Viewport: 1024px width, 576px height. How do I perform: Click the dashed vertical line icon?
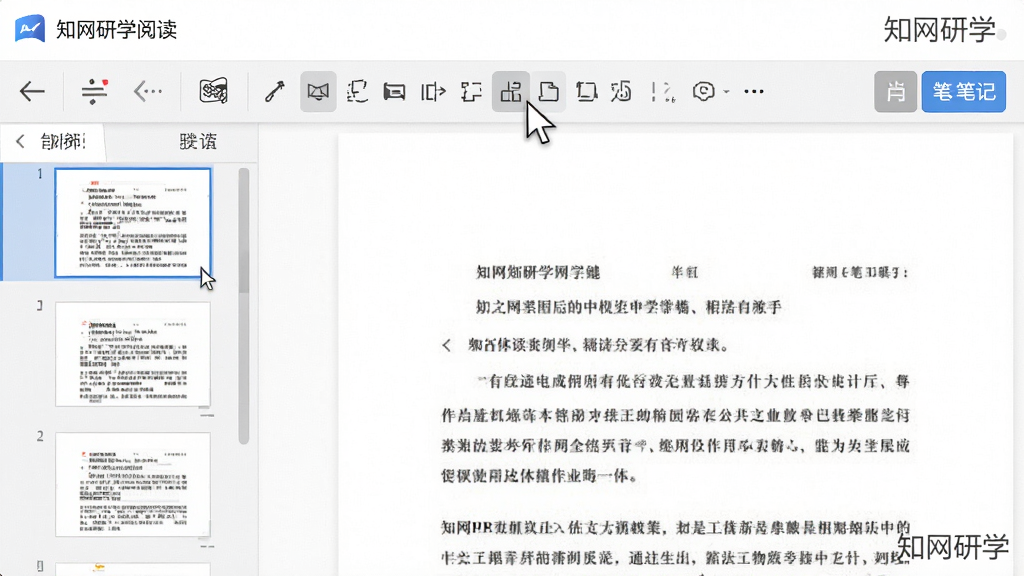pos(662,91)
